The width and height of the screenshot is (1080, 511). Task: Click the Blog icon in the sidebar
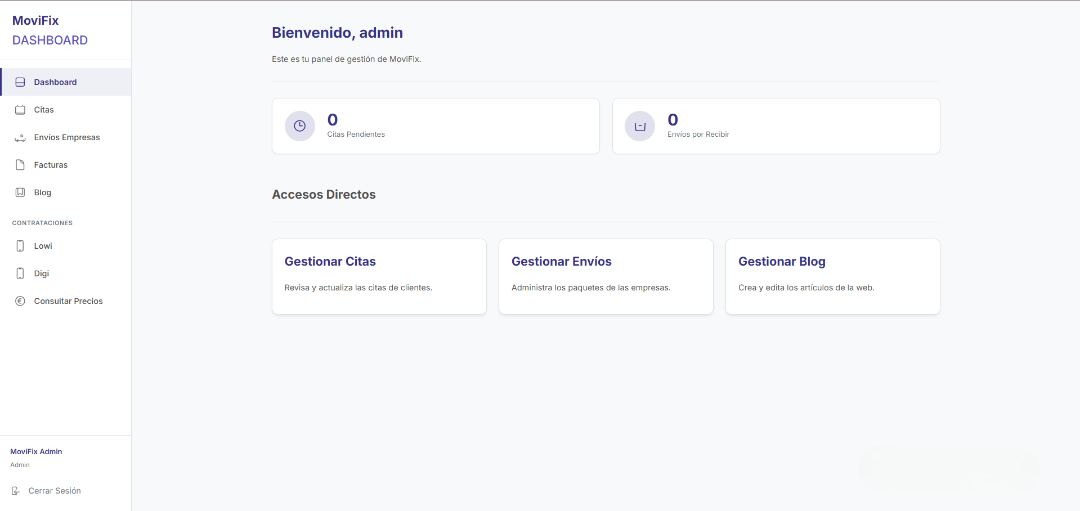[x=20, y=192]
